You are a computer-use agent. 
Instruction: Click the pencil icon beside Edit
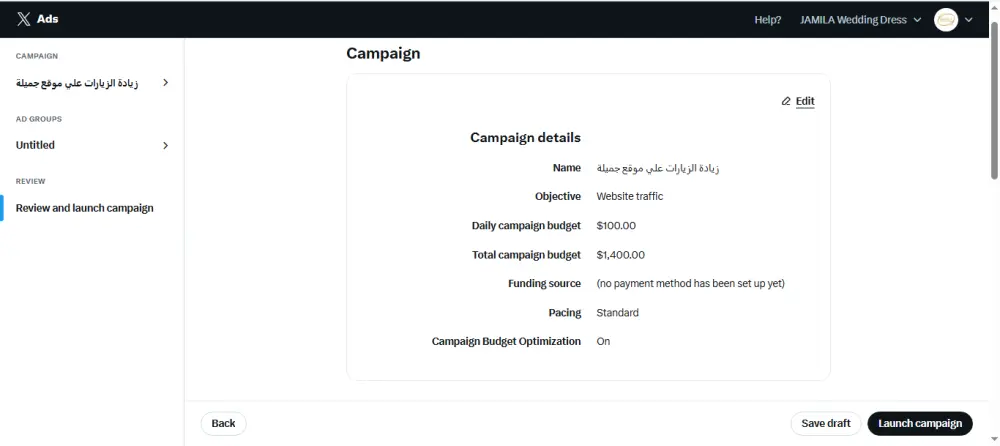[786, 101]
